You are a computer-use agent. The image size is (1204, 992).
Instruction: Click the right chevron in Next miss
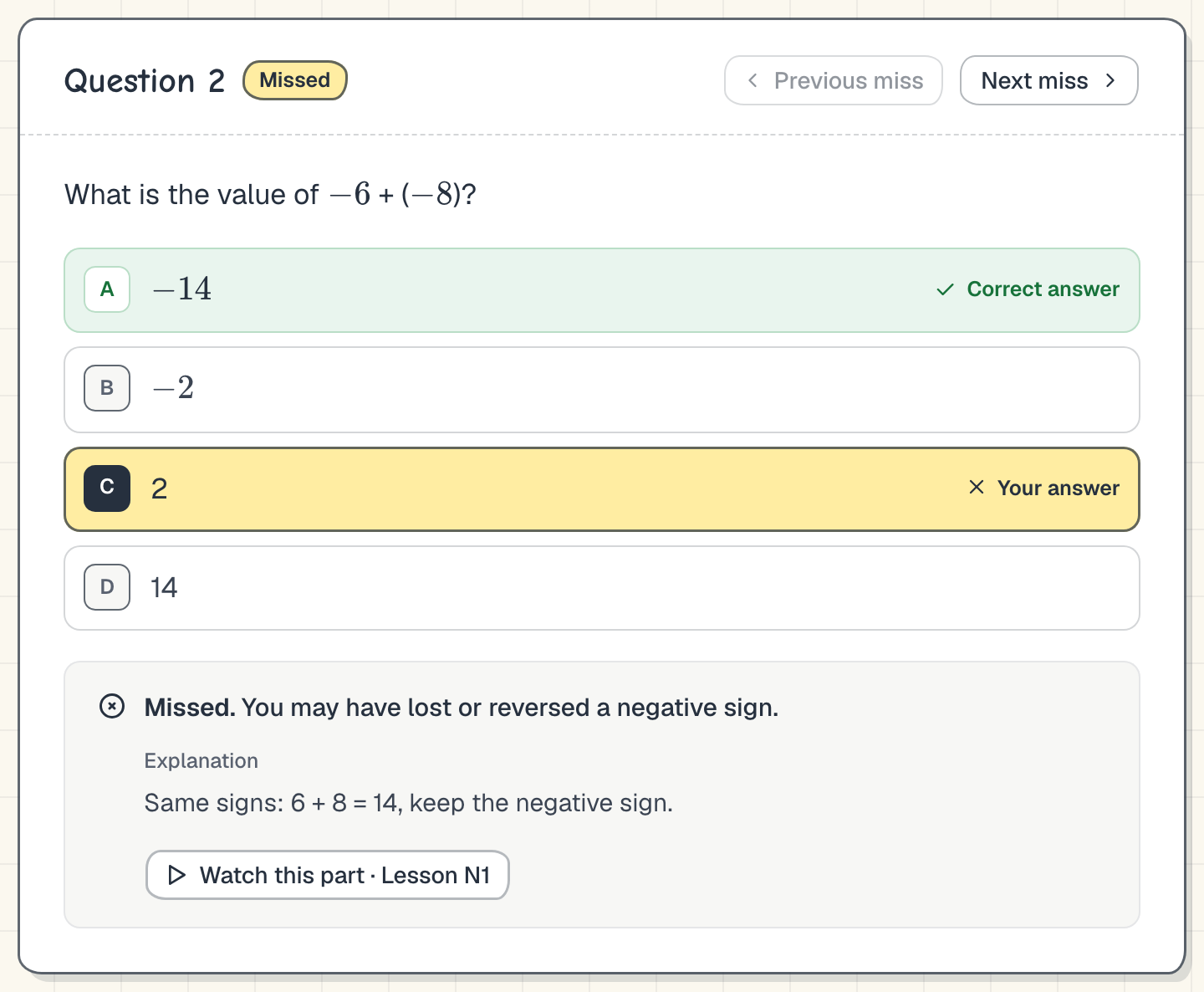(x=1110, y=80)
